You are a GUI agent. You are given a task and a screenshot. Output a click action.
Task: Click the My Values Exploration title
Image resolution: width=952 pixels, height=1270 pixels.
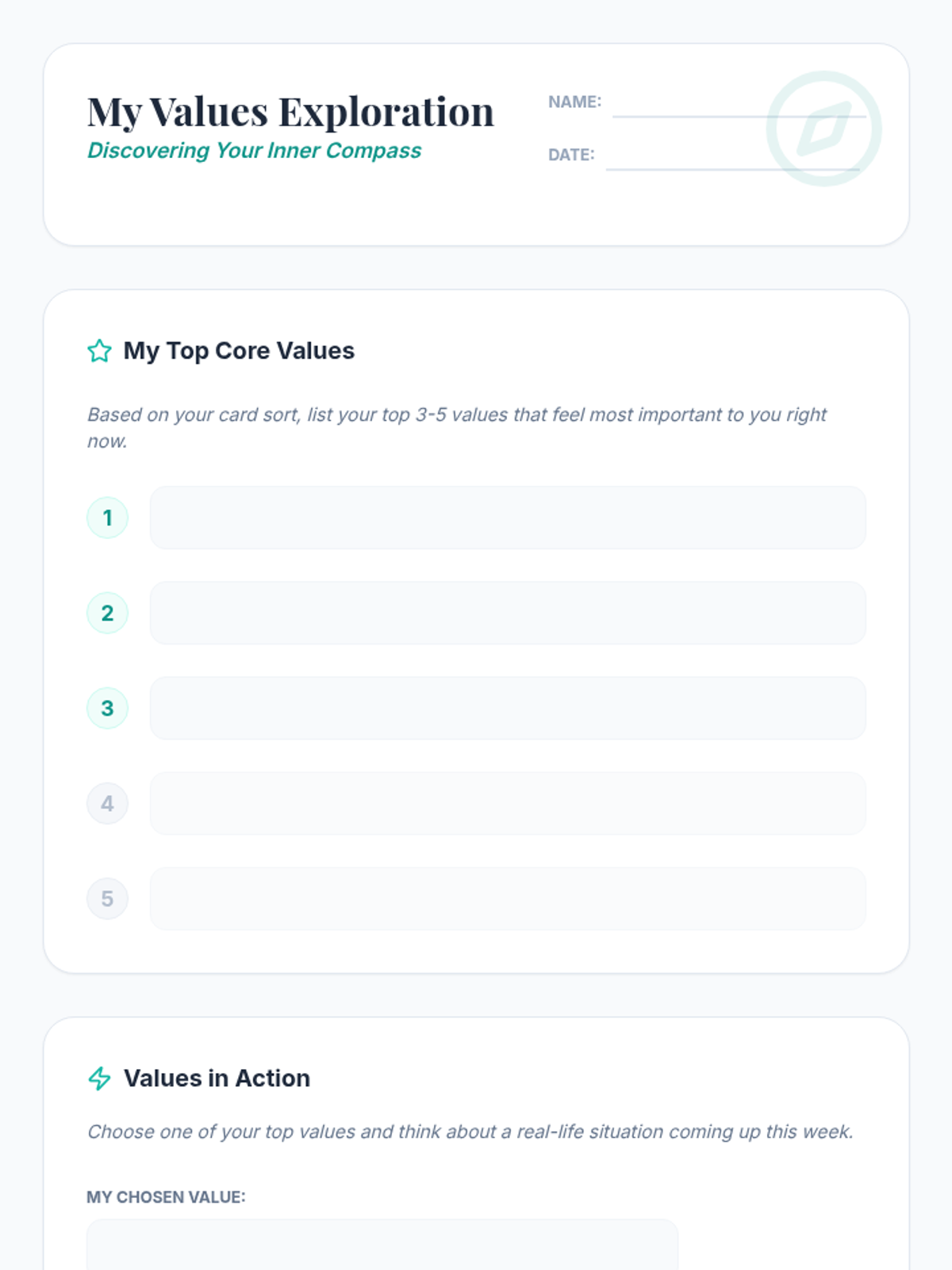pos(290,111)
